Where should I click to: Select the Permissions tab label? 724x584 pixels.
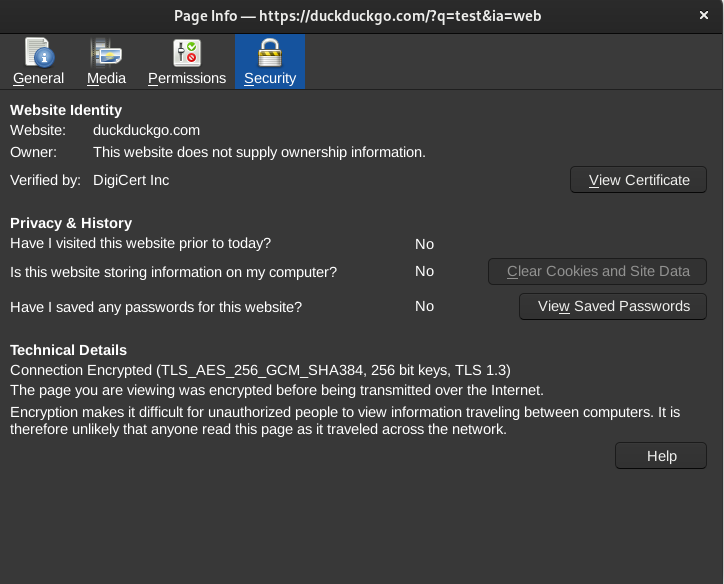[187, 78]
